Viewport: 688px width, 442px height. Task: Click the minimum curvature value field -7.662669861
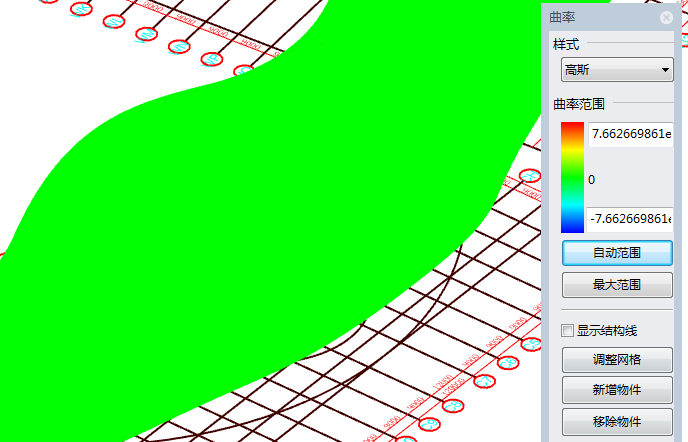tap(630, 218)
